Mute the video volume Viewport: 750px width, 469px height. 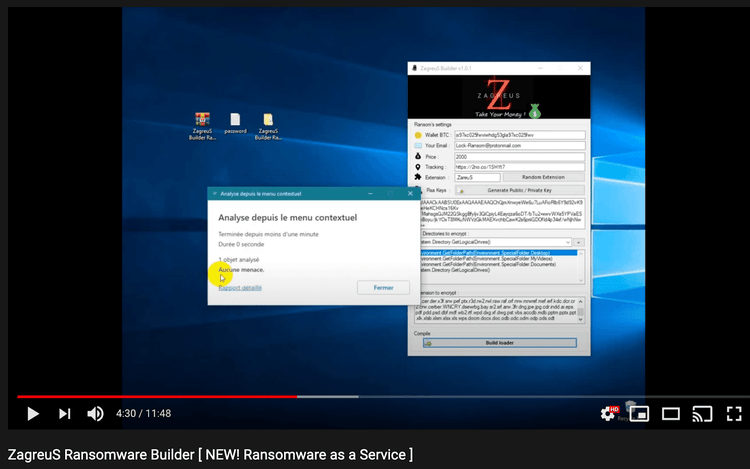click(96, 413)
